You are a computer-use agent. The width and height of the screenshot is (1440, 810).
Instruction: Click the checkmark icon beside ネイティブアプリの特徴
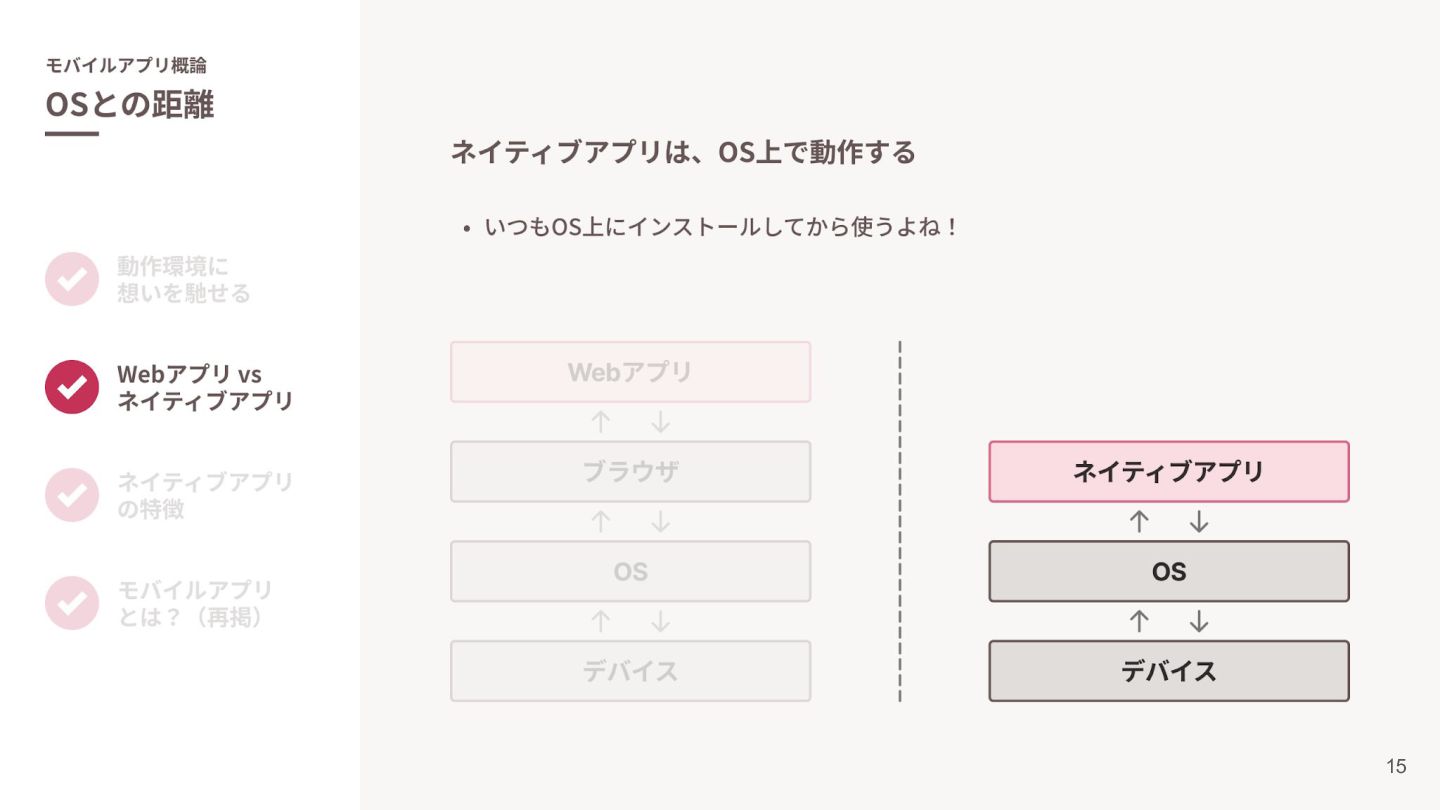tap(72, 495)
